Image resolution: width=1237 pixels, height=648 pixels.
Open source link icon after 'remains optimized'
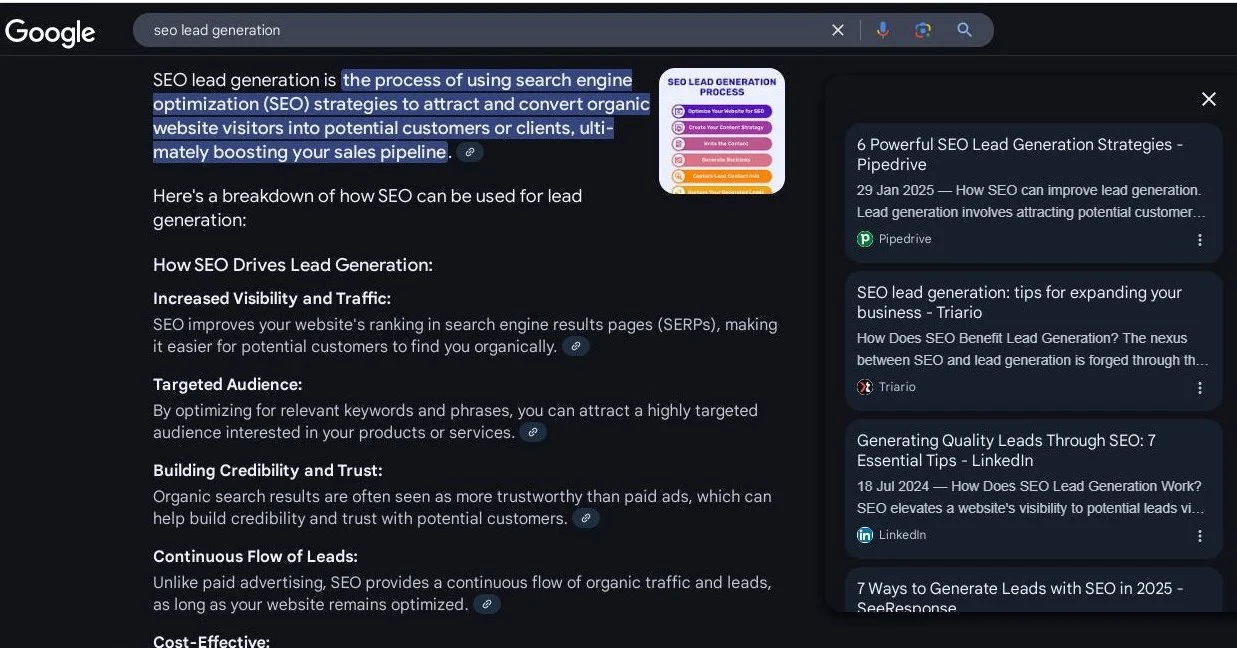click(x=487, y=604)
